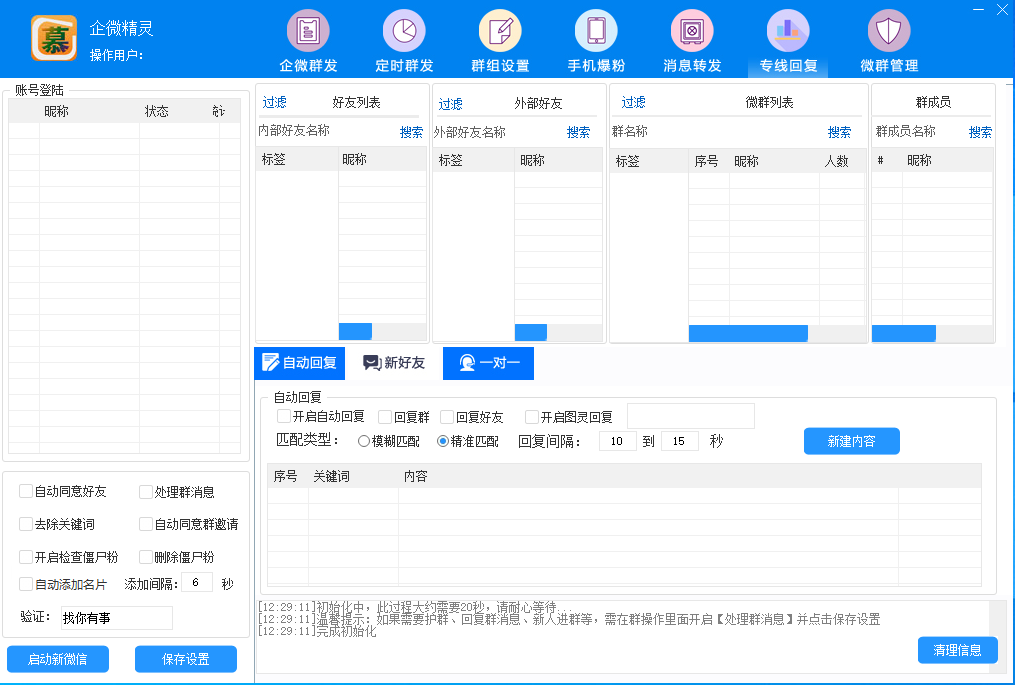The width and height of the screenshot is (1015, 685).
Task: Click the 完成初始化 log line
Action: (x=317, y=631)
